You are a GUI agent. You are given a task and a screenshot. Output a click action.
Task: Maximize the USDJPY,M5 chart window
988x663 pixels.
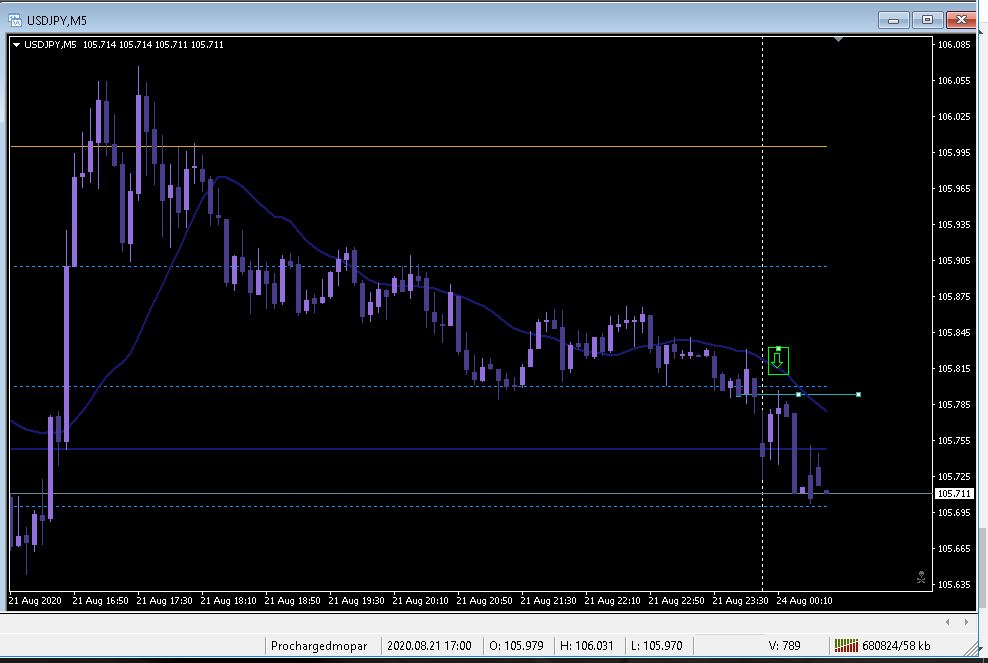pos(928,20)
